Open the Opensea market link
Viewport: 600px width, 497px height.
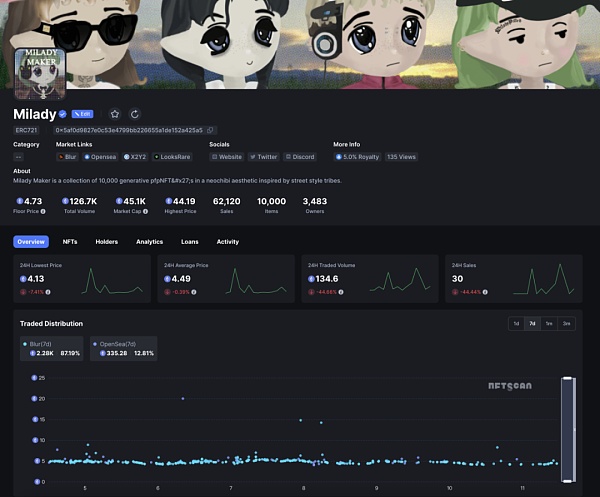click(x=100, y=157)
